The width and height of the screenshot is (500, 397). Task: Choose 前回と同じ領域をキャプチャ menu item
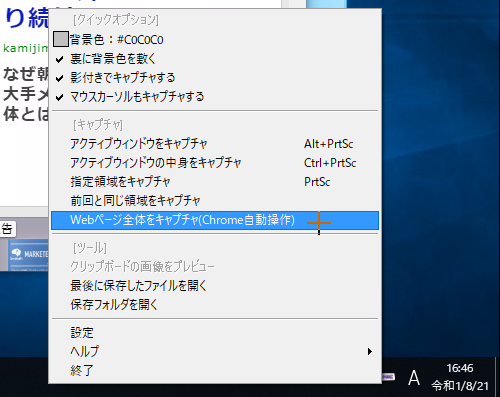pyautogui.click(x=215, y=201)
